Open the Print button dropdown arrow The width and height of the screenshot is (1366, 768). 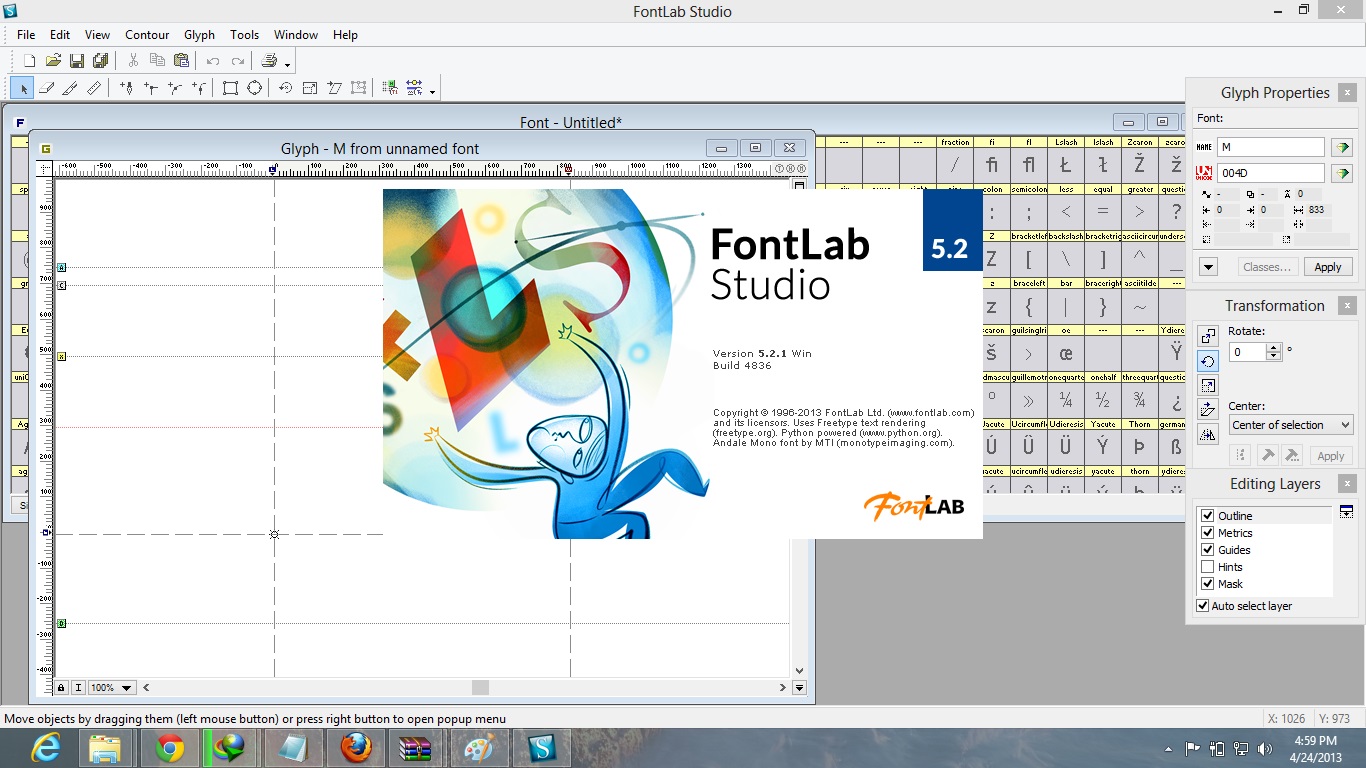point(288,64)
